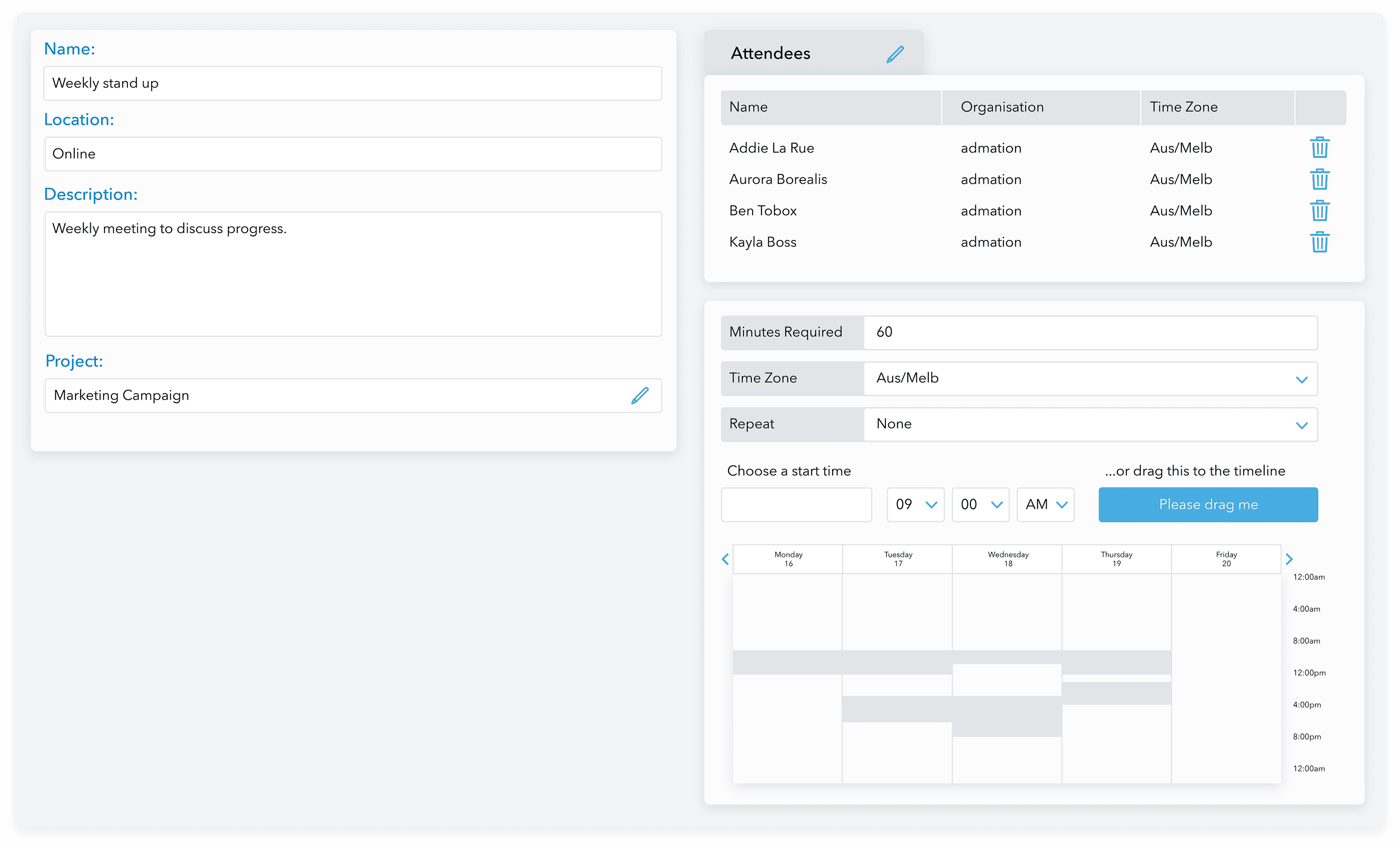Focus the start date input box
This screenshot has height=848, width=1400.
pos(796,505)
